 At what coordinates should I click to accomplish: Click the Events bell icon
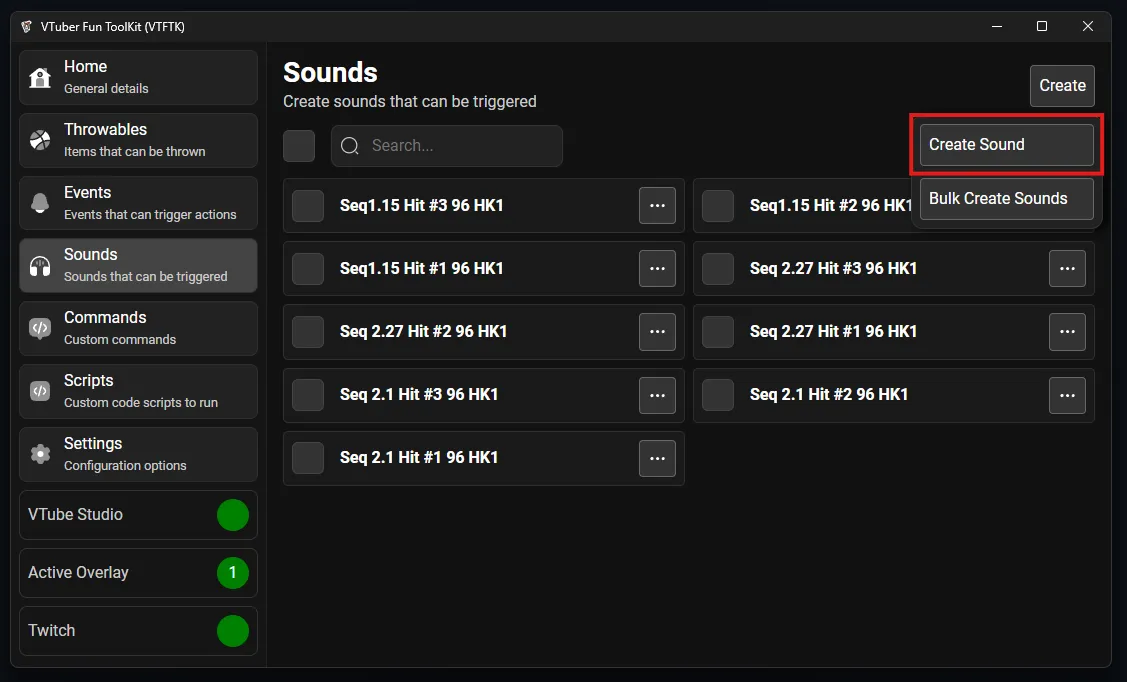pyautogui.click(x=40, y=203)
